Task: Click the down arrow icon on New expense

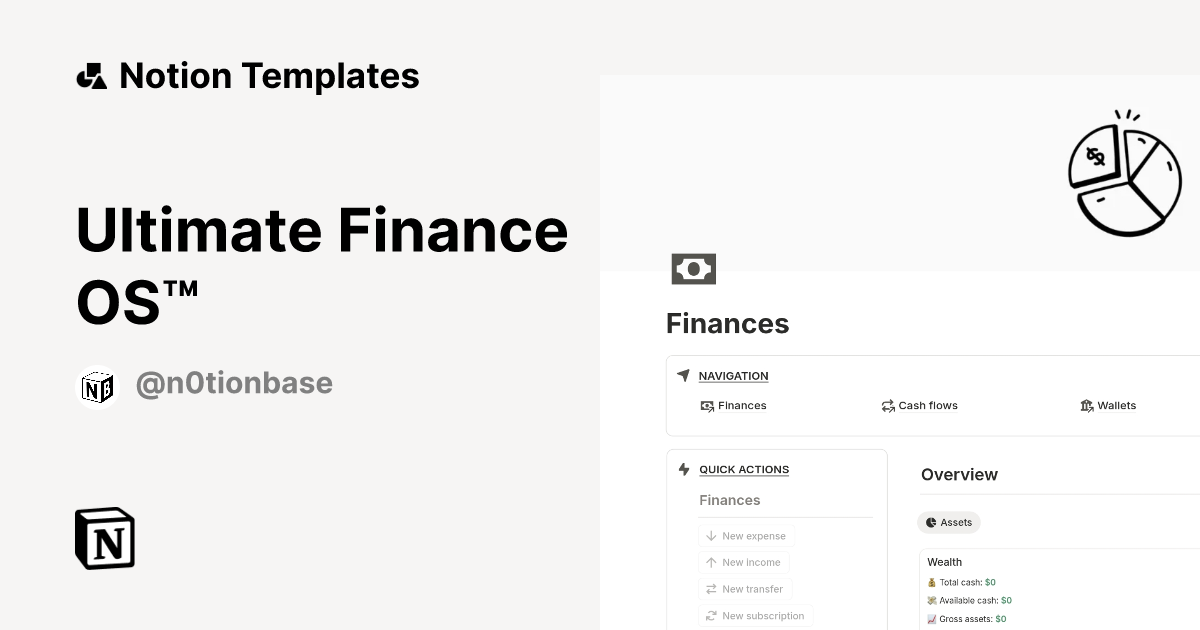Action: pos(710,535)
